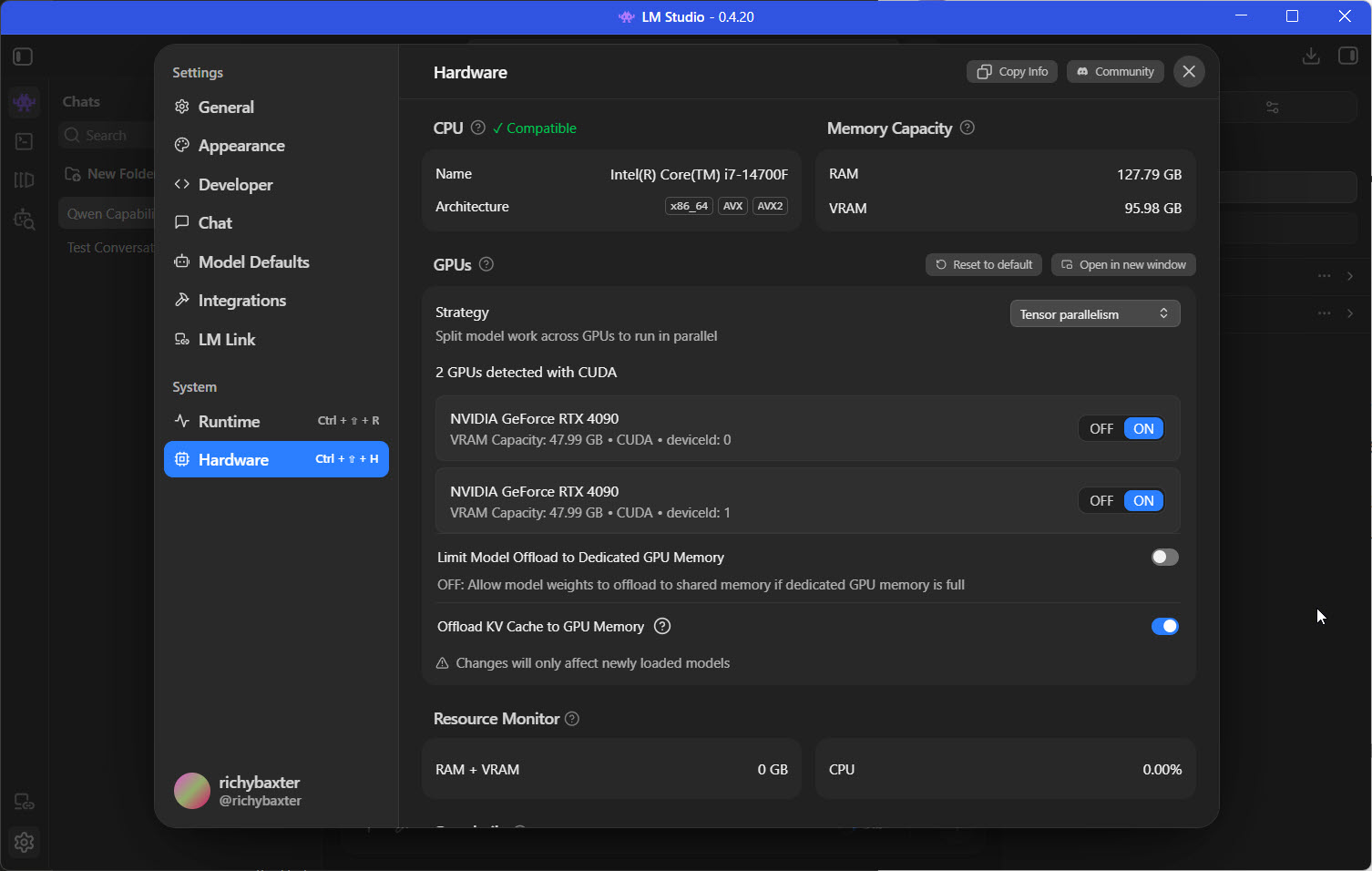Click the richybaxter profile avatar

[x=192, y=791]
